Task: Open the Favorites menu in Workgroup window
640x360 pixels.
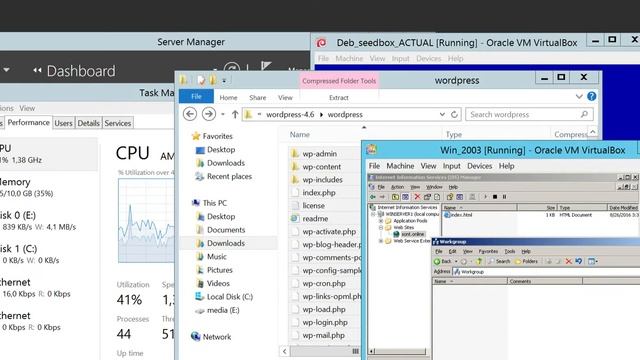Action: [x=488, y=251]
